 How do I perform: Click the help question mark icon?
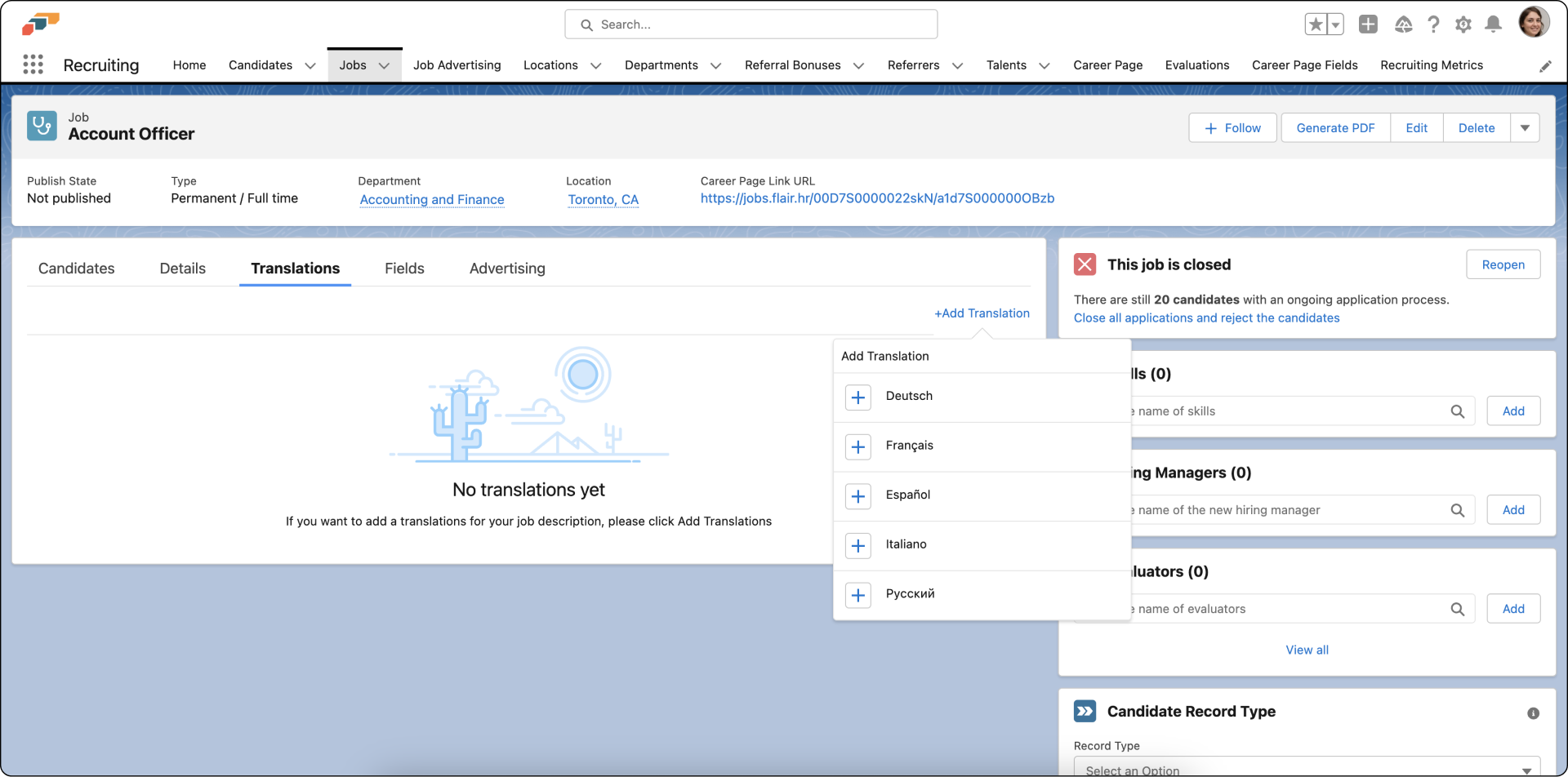point(1433,24)
